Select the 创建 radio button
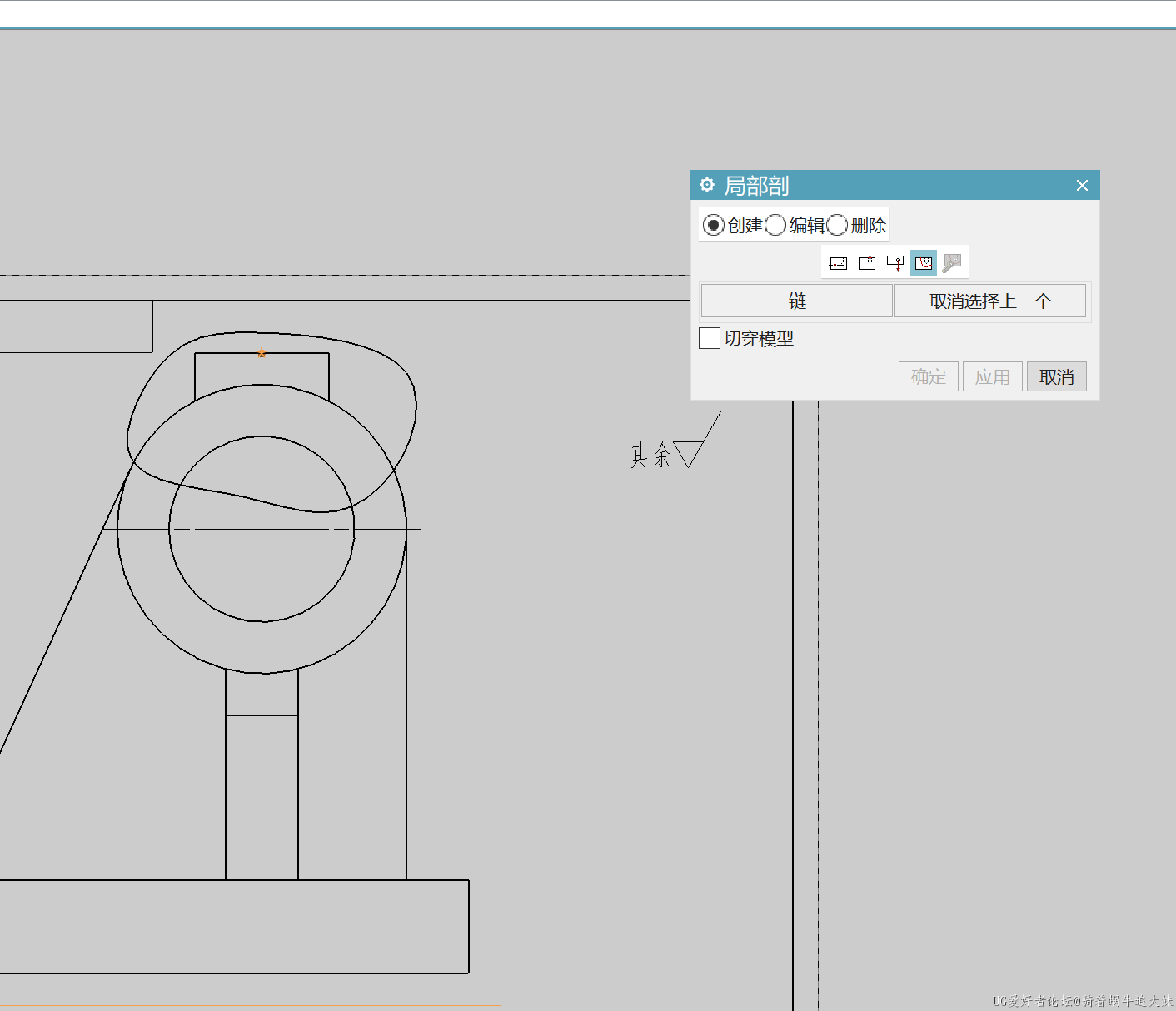 coord(713,225)
